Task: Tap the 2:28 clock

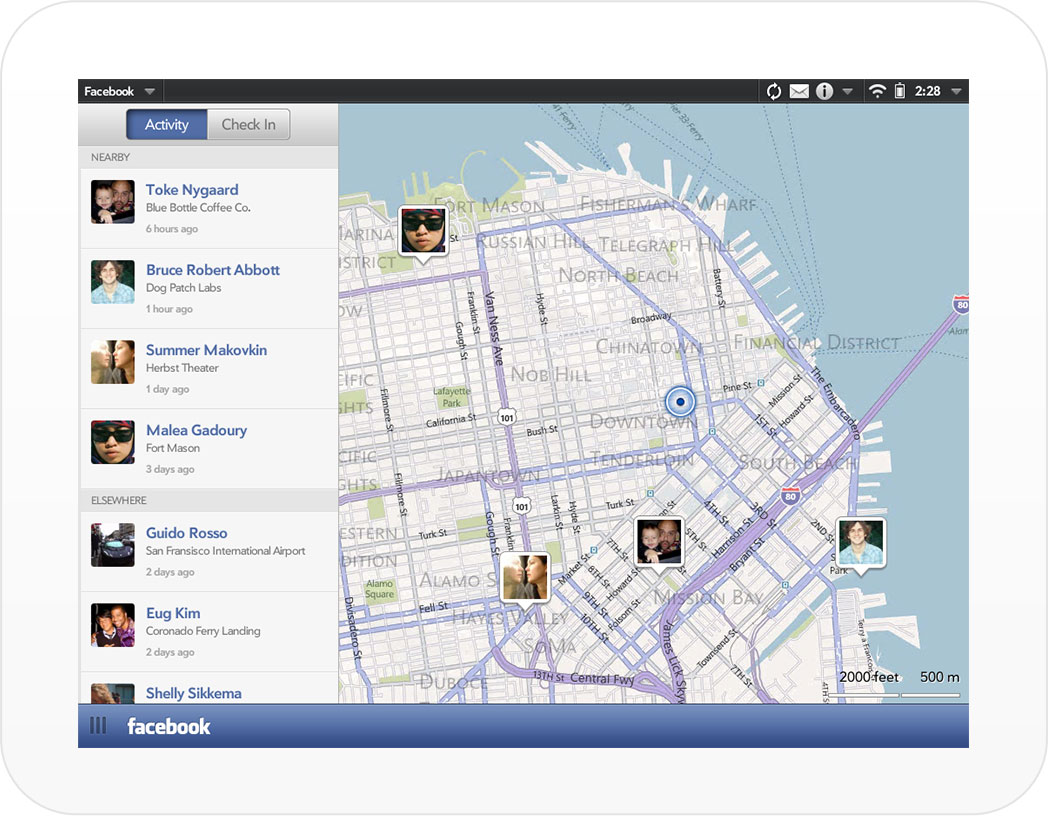Action: click(x=928, y=91)
